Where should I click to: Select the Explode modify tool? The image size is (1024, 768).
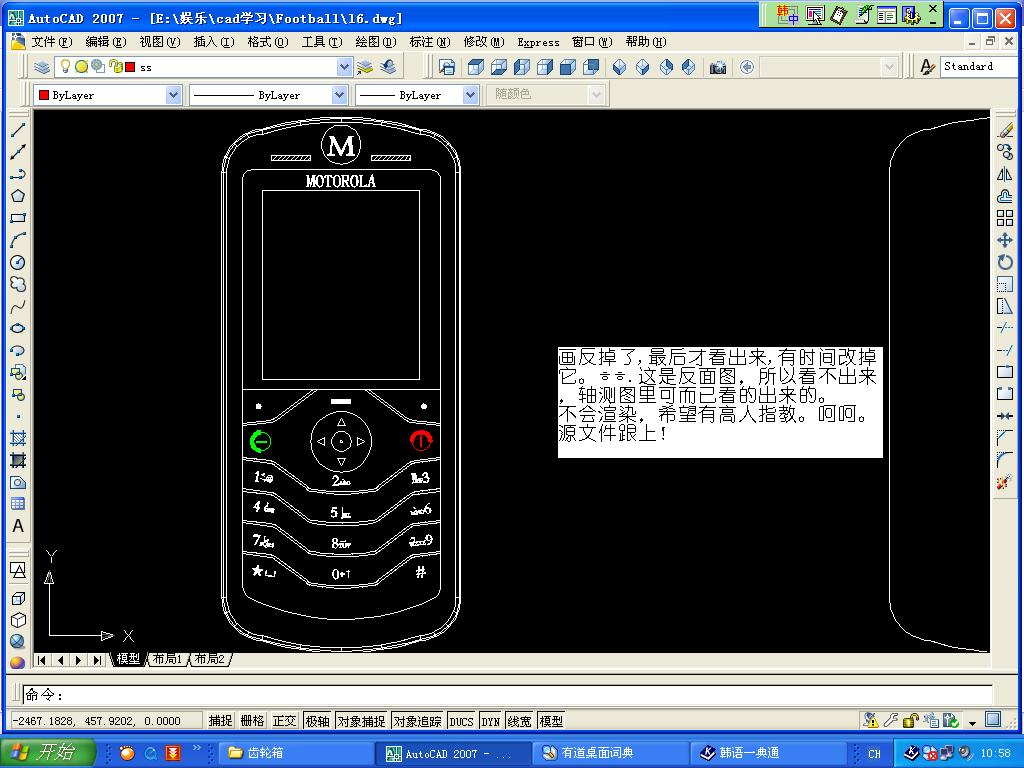[1005, 483]
